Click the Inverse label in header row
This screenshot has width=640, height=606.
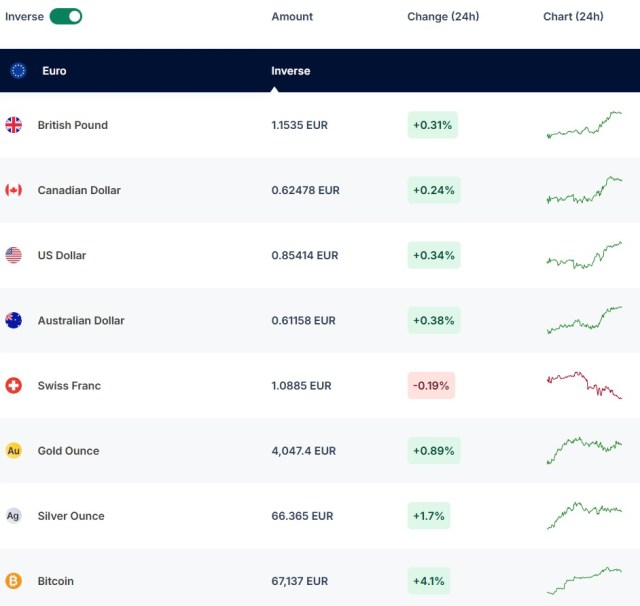click(x=290, y=71)
